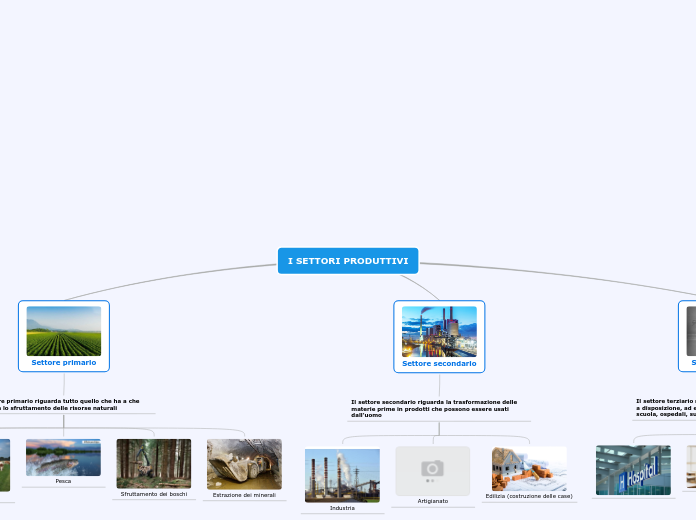
Task: Click the Edilizia (costruzione delle case) label
Action: (529, 496)
